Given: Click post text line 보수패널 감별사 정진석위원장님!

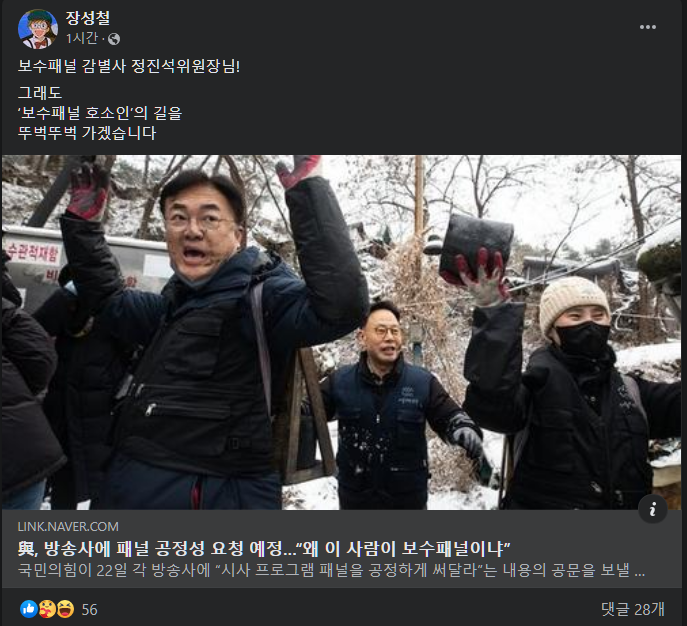Looking at the screenshot, I should [129, 67].
